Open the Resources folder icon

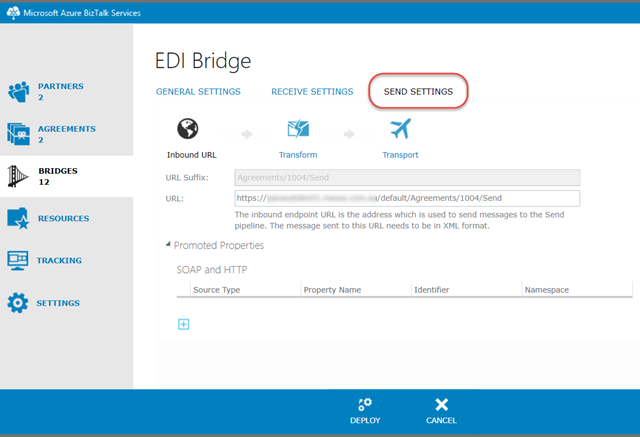tap(20, 219)
